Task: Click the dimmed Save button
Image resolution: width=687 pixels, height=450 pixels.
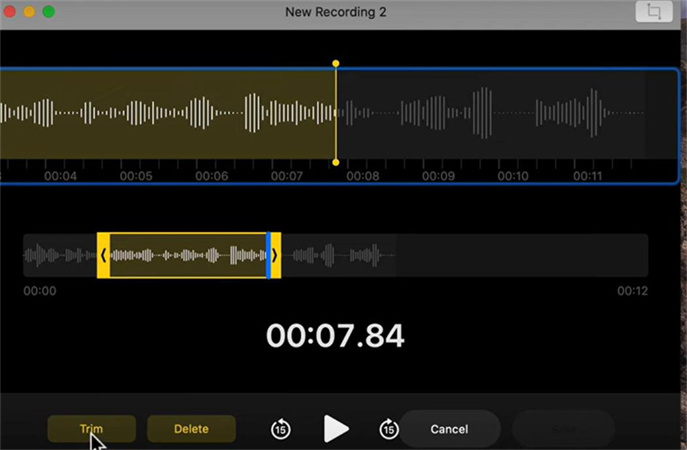Action: pos(563,429)
